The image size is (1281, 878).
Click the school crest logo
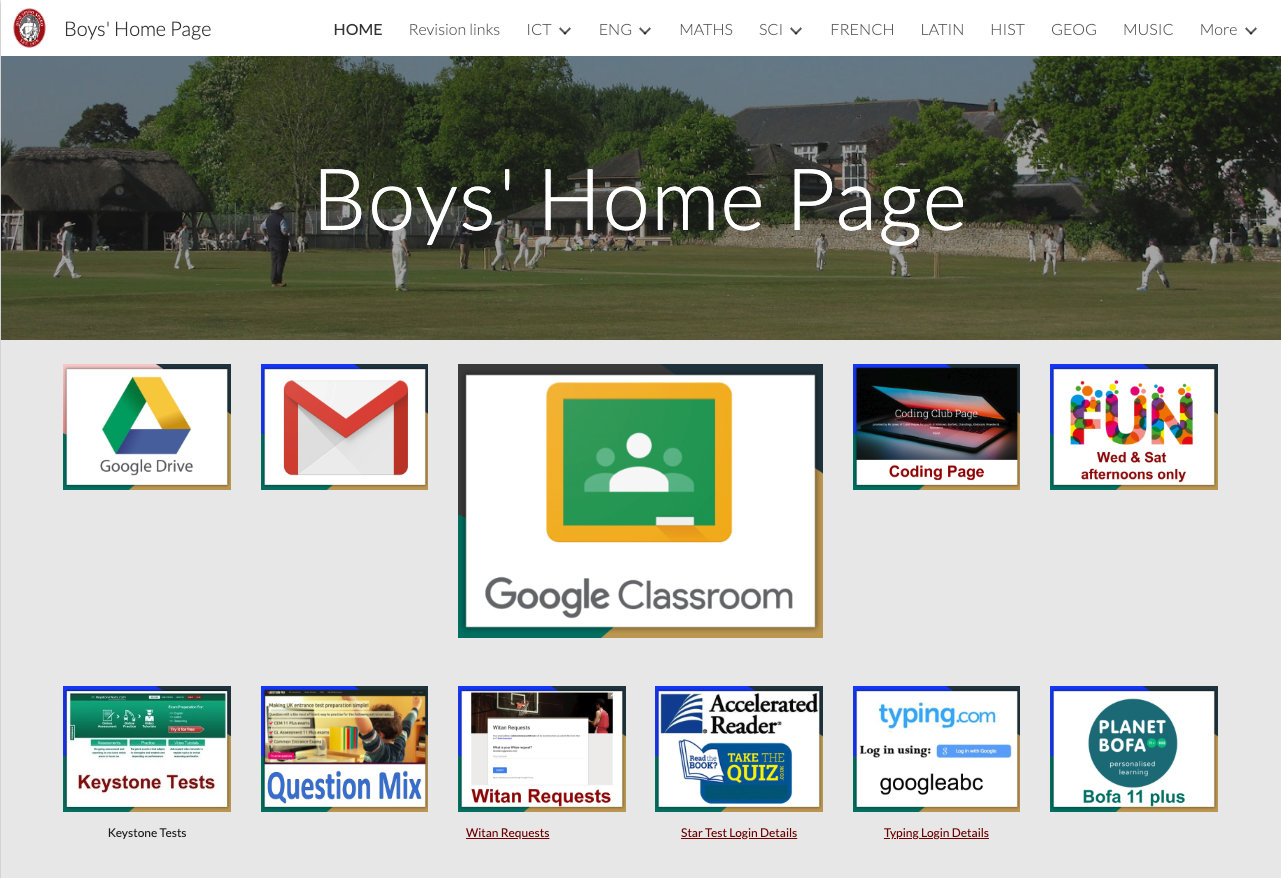tap(29, 29)
